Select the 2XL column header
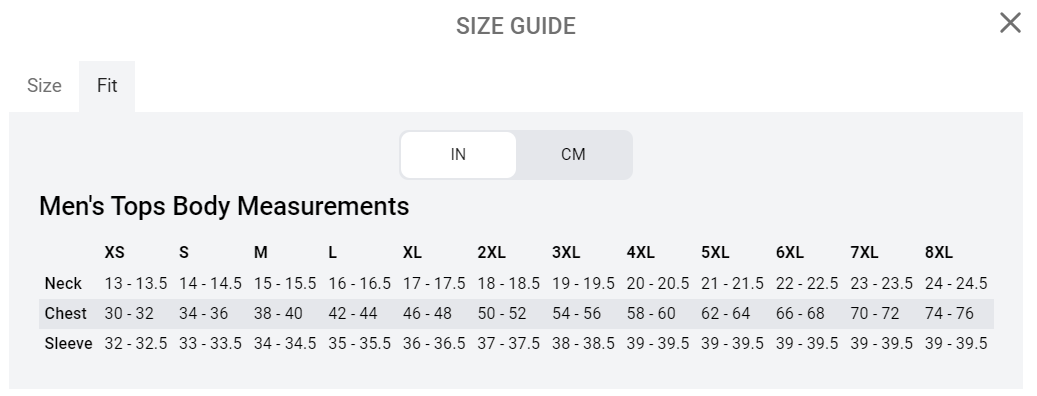Screen dimensions: 1037x396 491,253
